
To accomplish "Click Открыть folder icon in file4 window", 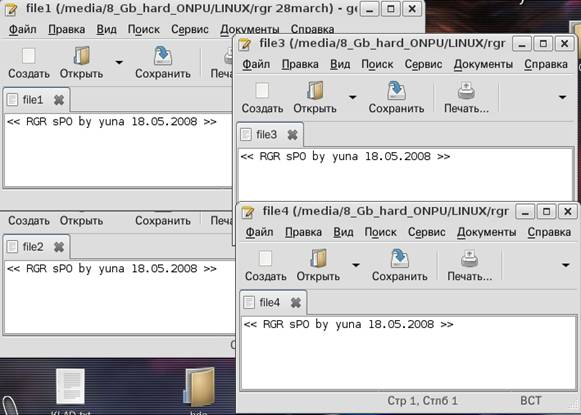I will click(x=318, y=258).
